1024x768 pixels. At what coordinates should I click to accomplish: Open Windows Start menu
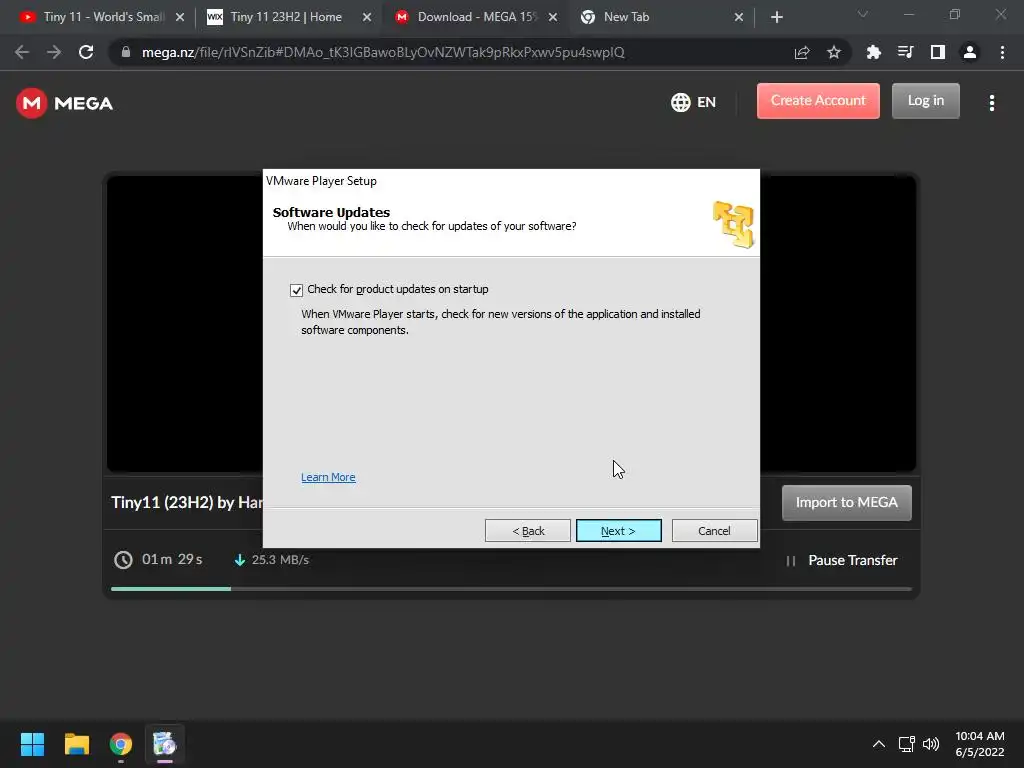[32, 744]
